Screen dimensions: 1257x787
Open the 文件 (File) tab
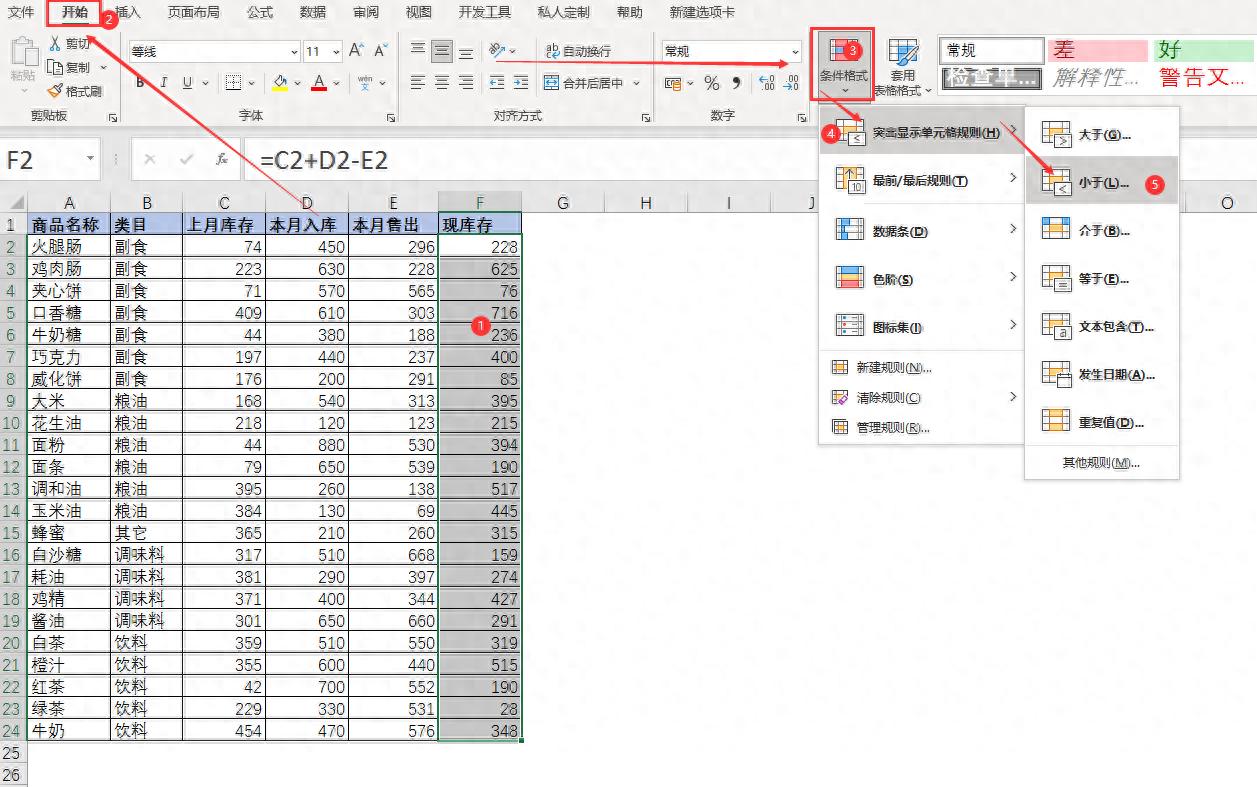(21, 12)
